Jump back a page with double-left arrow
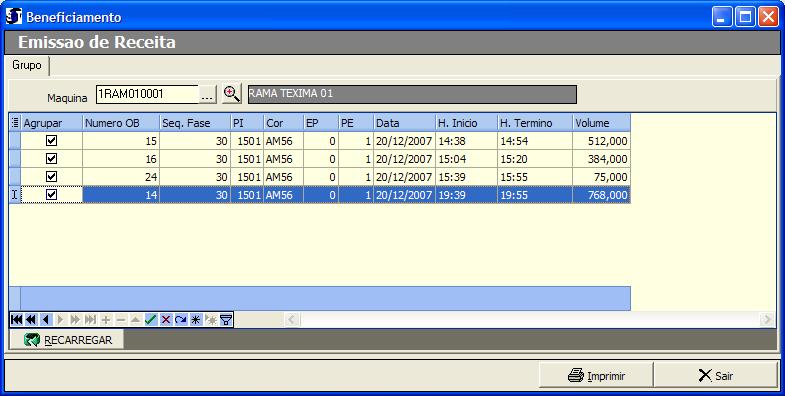 point(31,320)
